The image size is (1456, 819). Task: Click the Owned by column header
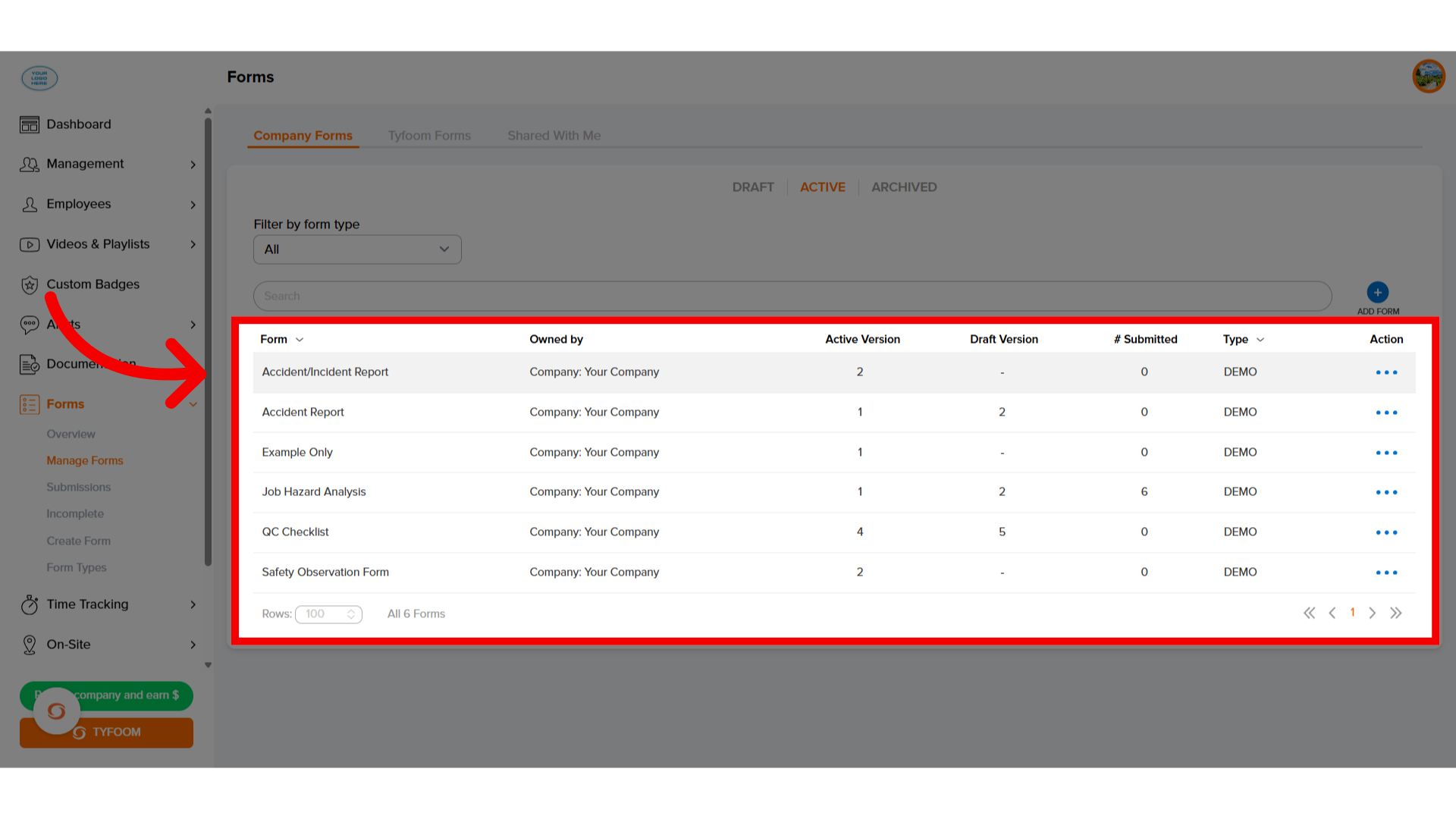click(x=556, y=339)
